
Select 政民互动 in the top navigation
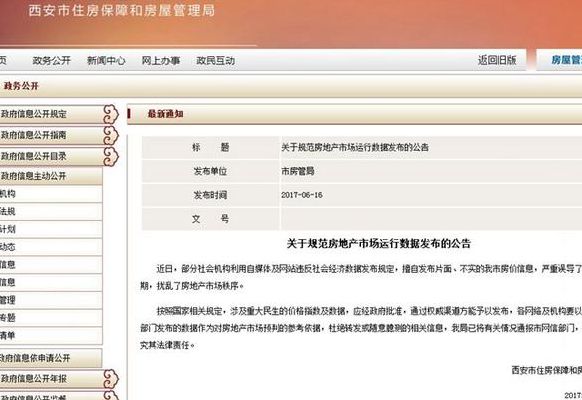[215, 60]
